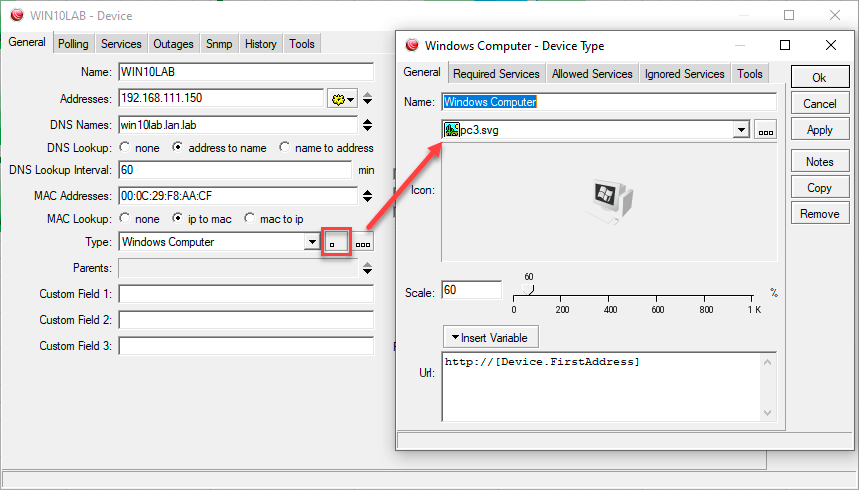
Task: Open the Required Services tab
Action: tap(496, 73)
